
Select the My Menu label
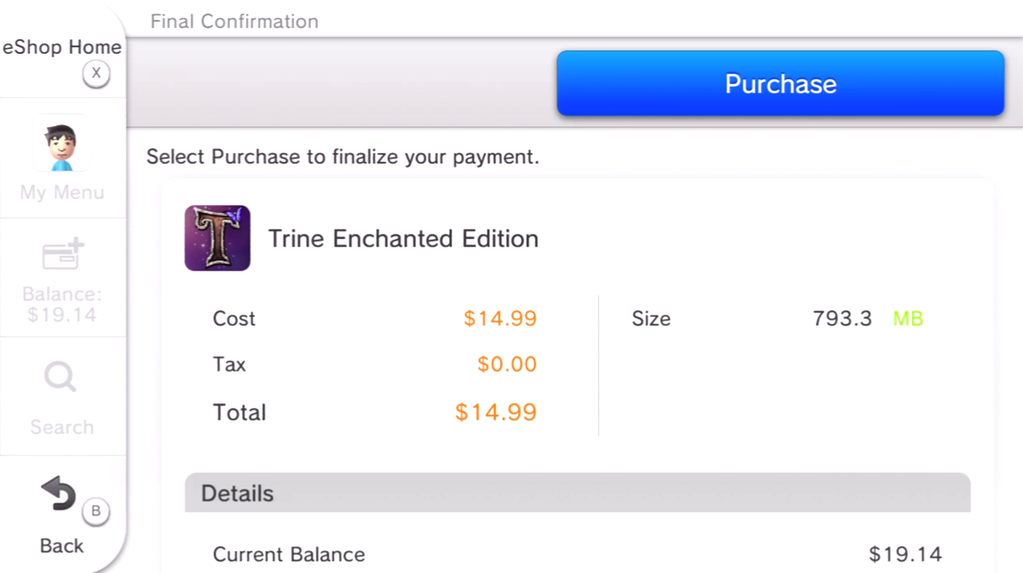click(x=62, y=192)
